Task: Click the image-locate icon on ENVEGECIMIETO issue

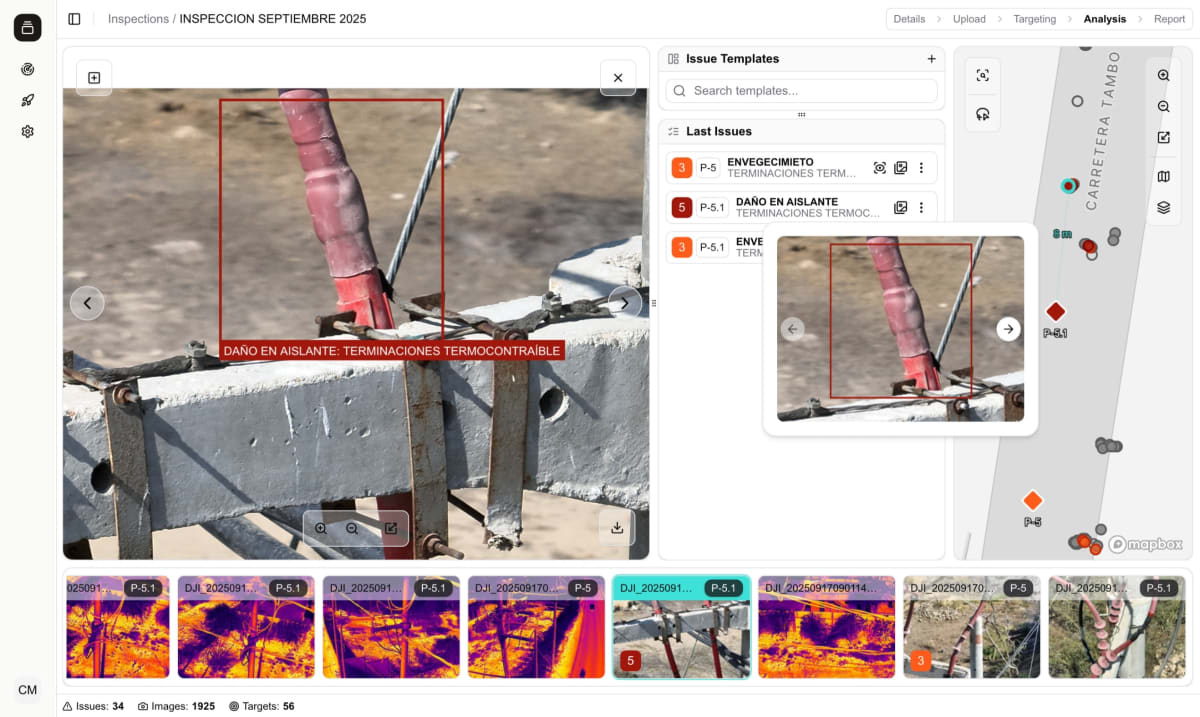Action: coord(879,167)
